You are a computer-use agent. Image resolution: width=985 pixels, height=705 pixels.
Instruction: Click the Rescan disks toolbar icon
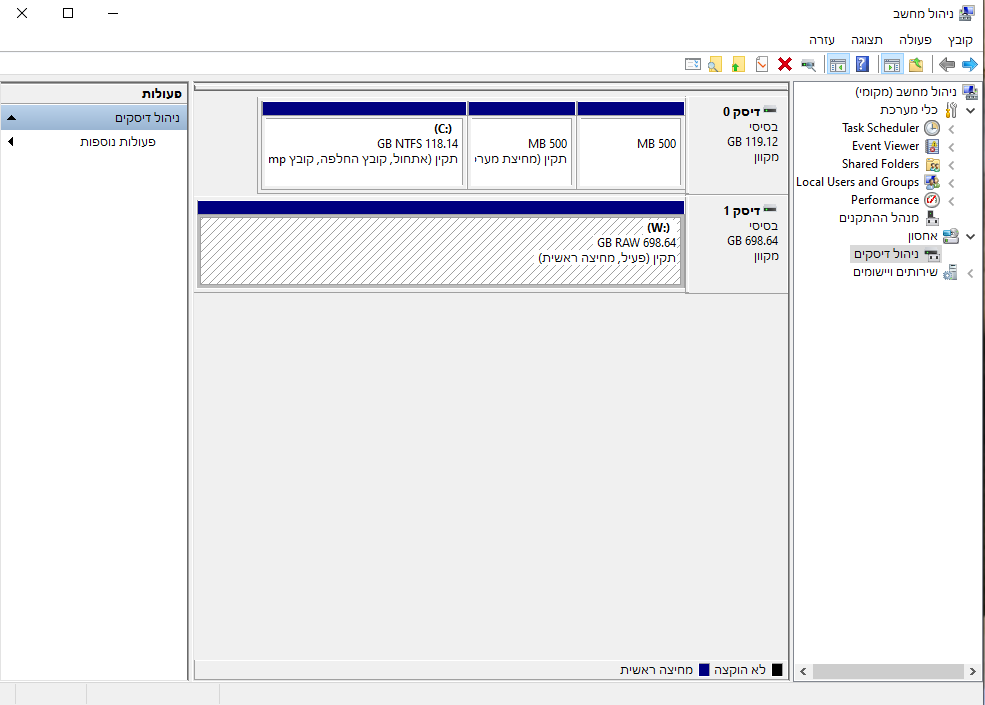pos(808,64)
